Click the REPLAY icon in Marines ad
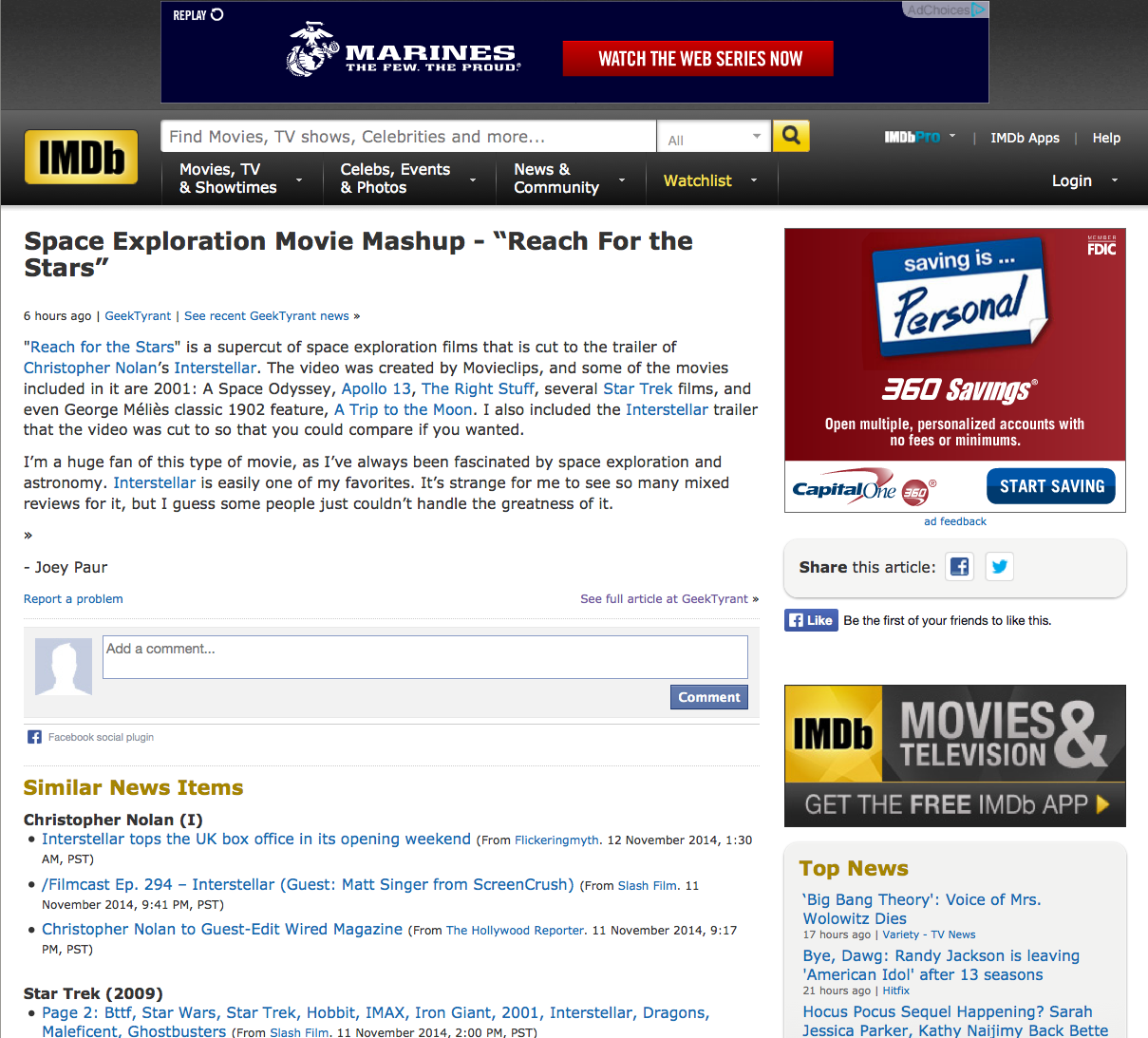This screenshot has width=1148, height=1038. [198, 15]
